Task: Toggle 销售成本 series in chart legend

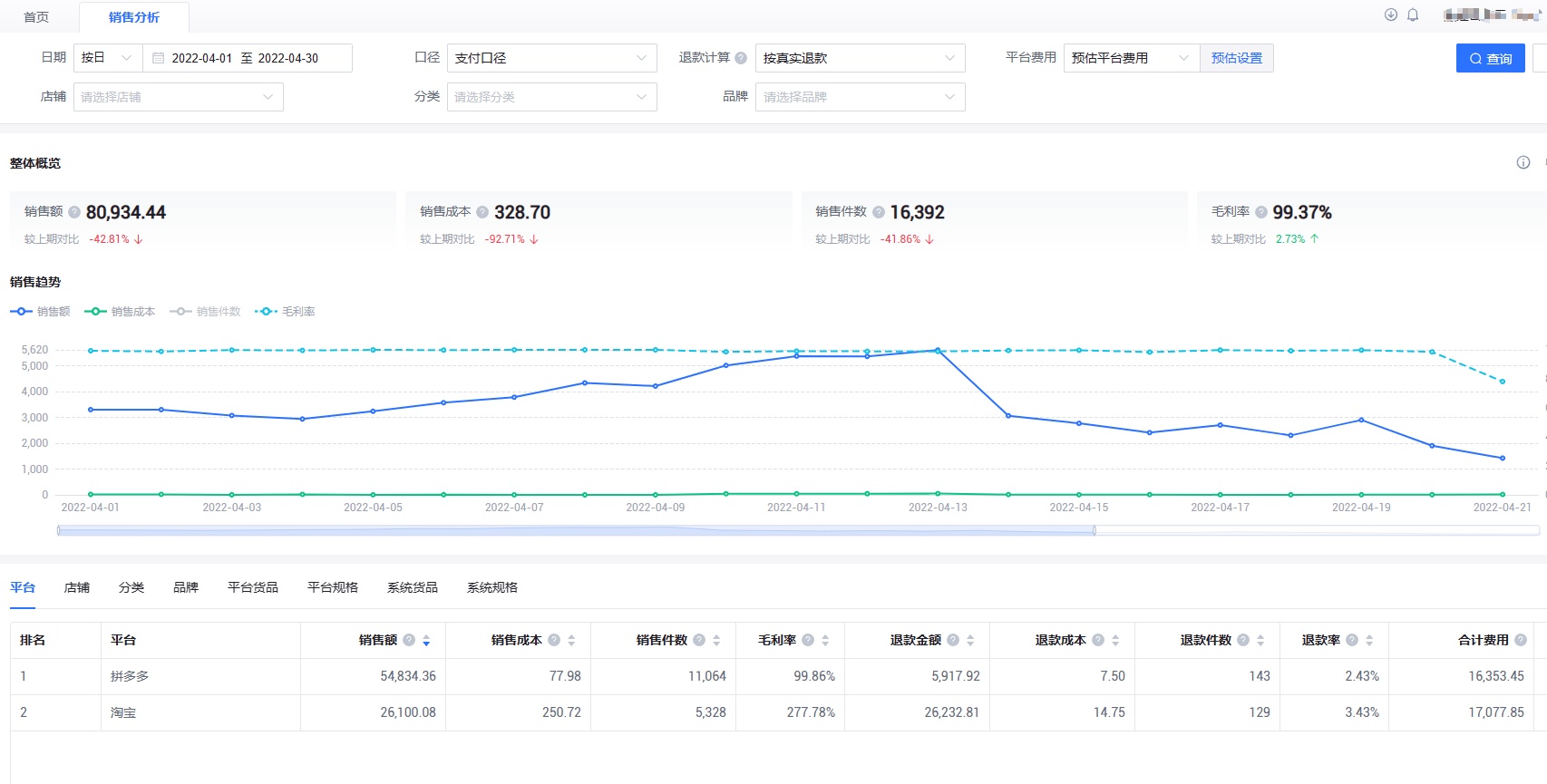Action: [x=120, y=312]
